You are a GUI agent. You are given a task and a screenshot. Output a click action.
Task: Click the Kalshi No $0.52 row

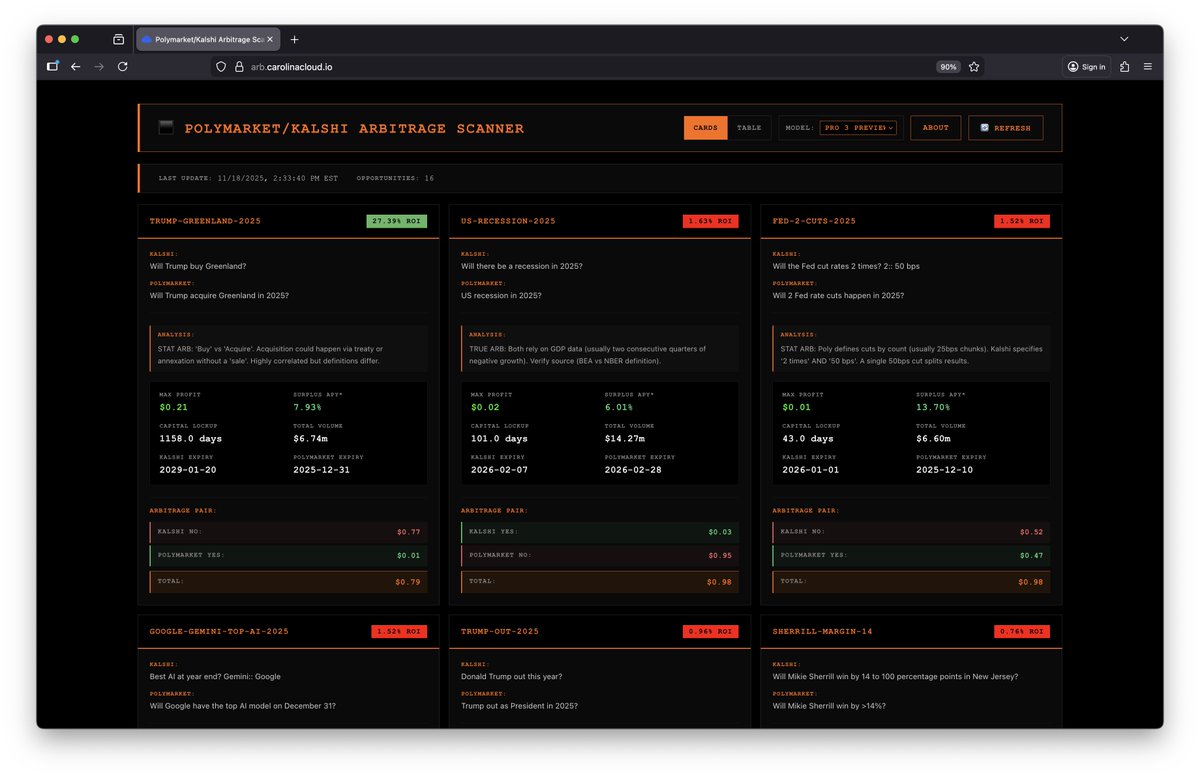point(911,532)
